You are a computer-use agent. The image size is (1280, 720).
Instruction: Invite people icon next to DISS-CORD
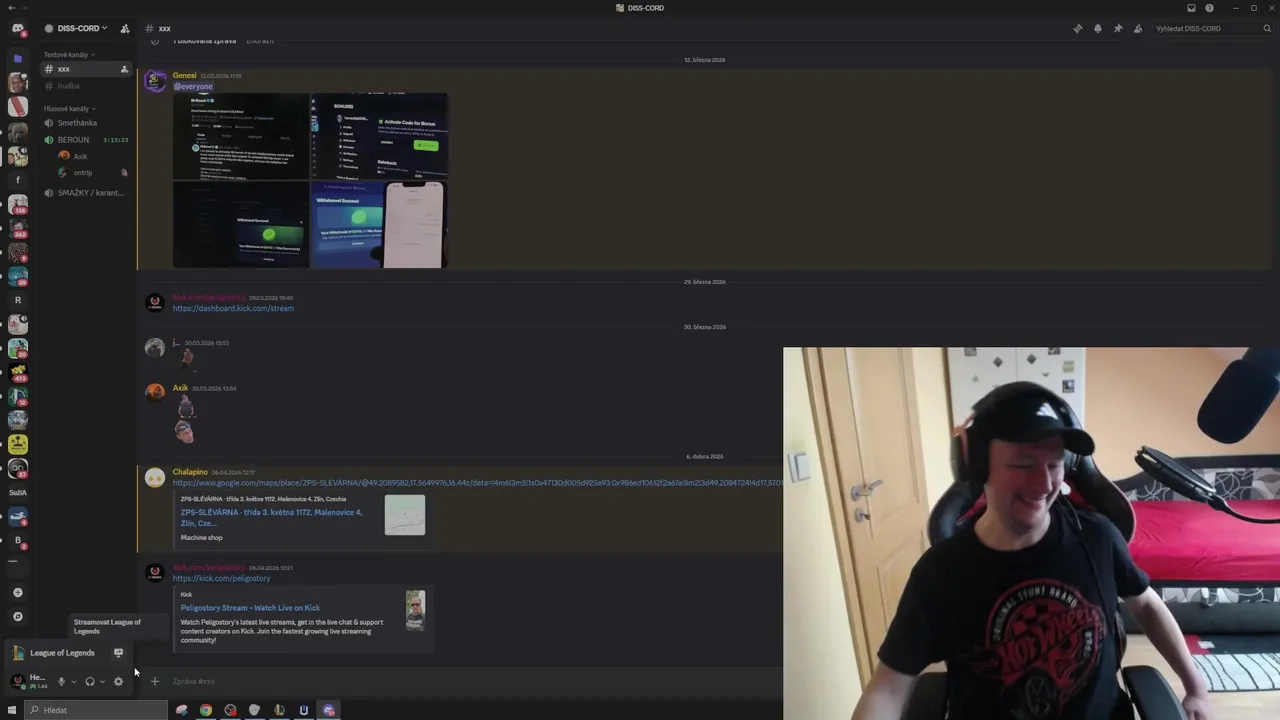coord(125,28)
